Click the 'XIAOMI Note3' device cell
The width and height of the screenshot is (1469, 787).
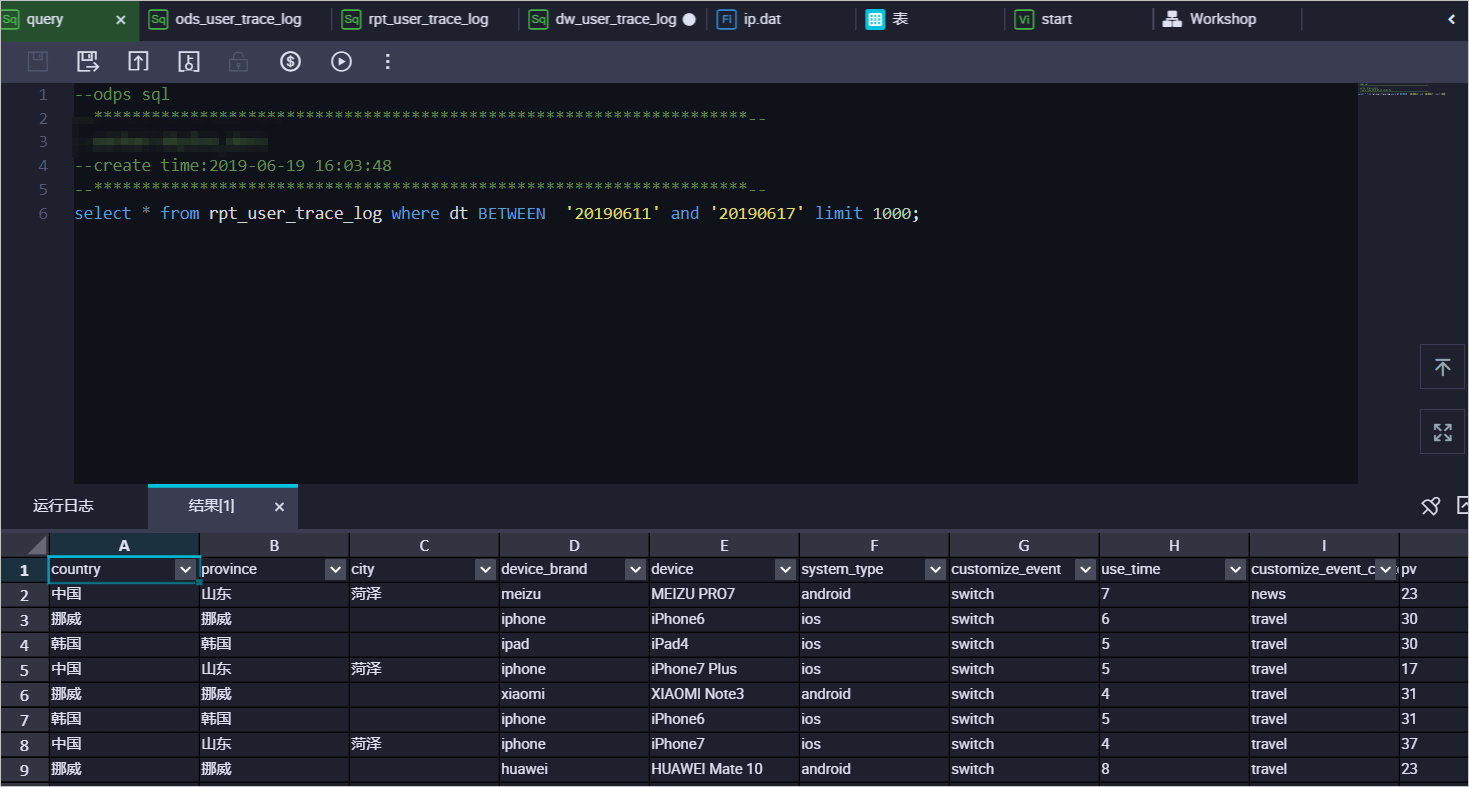[x=724, y=694]
